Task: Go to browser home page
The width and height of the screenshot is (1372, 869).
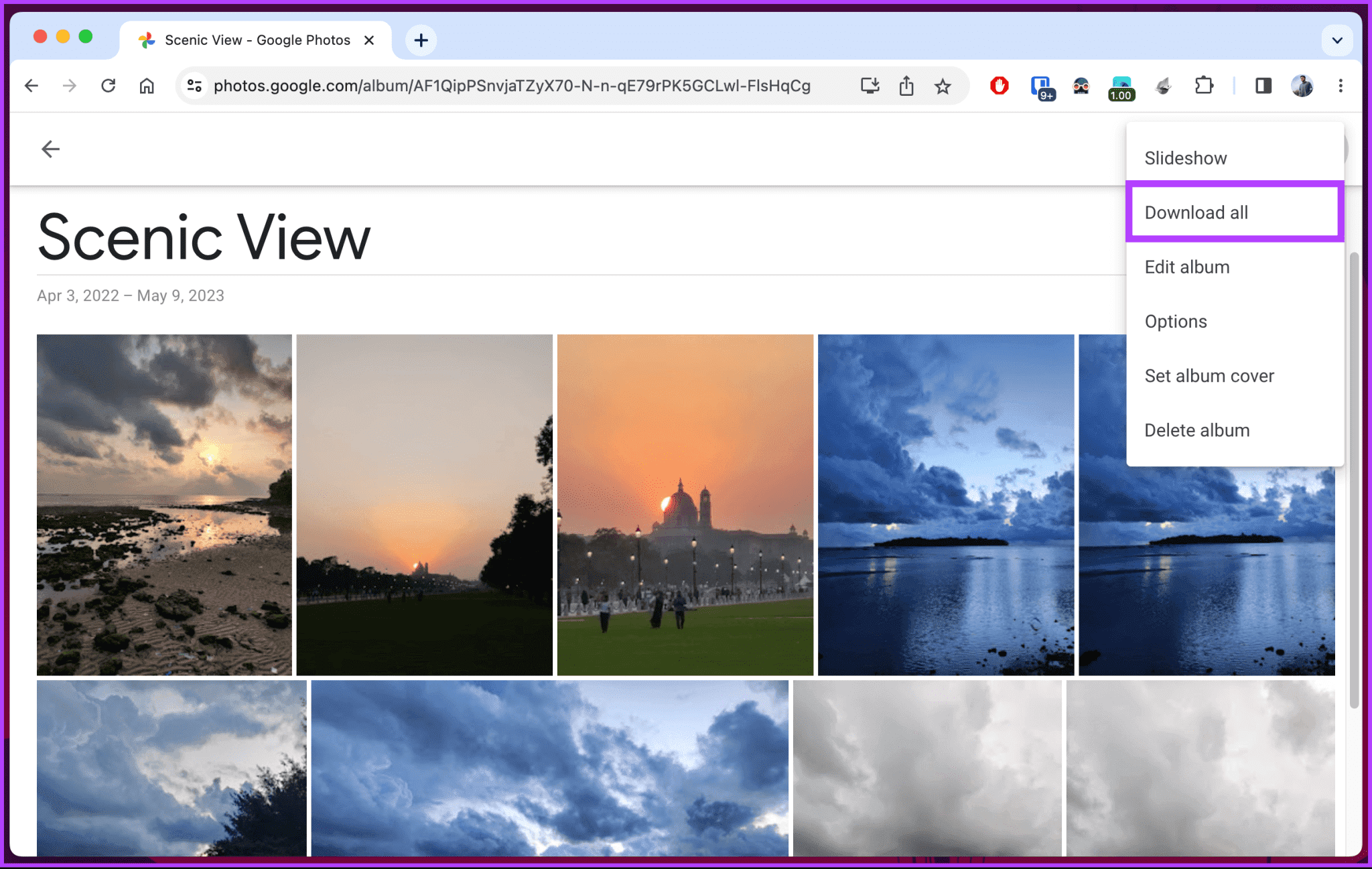Action: [x=147, y=86]
